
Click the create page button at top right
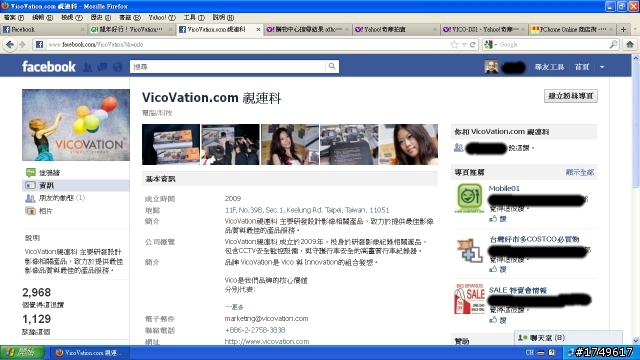pos(571,96)
